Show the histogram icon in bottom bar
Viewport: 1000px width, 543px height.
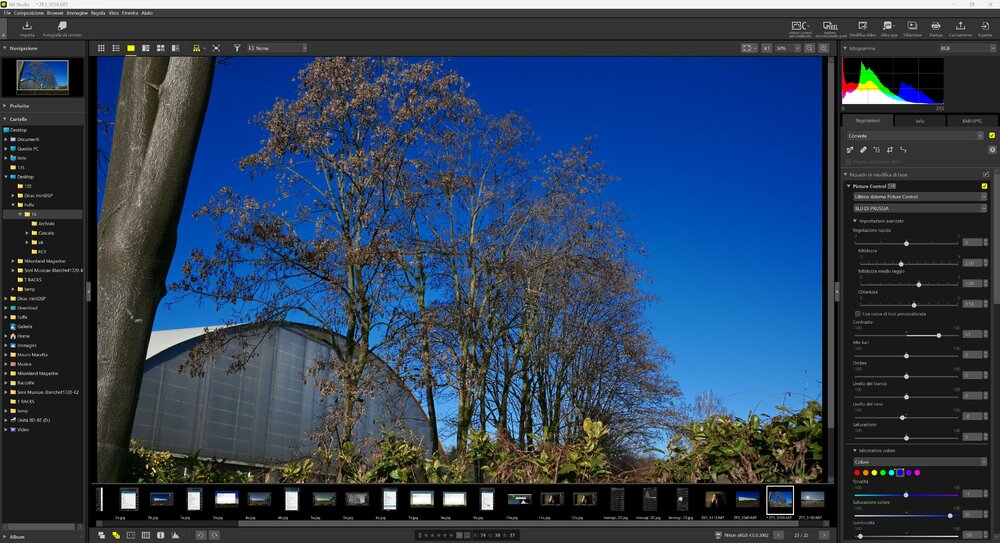pos(175,535)
